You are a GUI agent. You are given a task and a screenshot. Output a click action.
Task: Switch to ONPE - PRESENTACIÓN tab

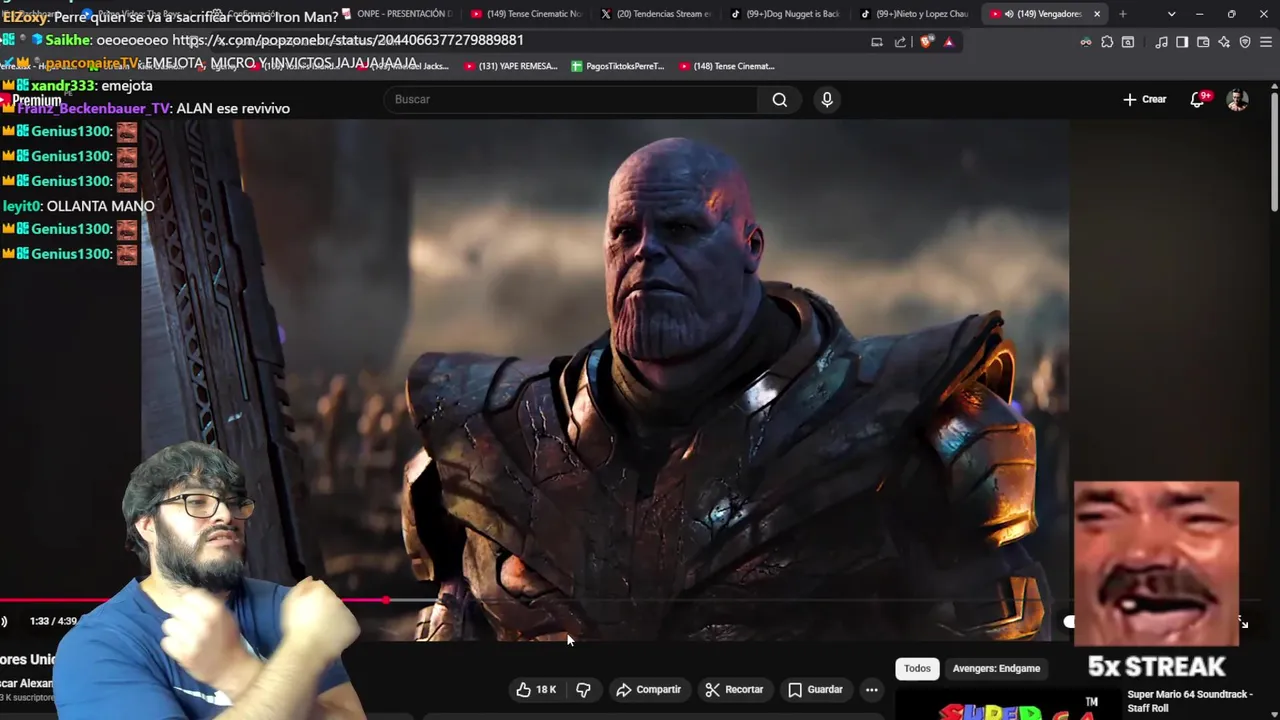pyautogui.click(x=397, y=14)
